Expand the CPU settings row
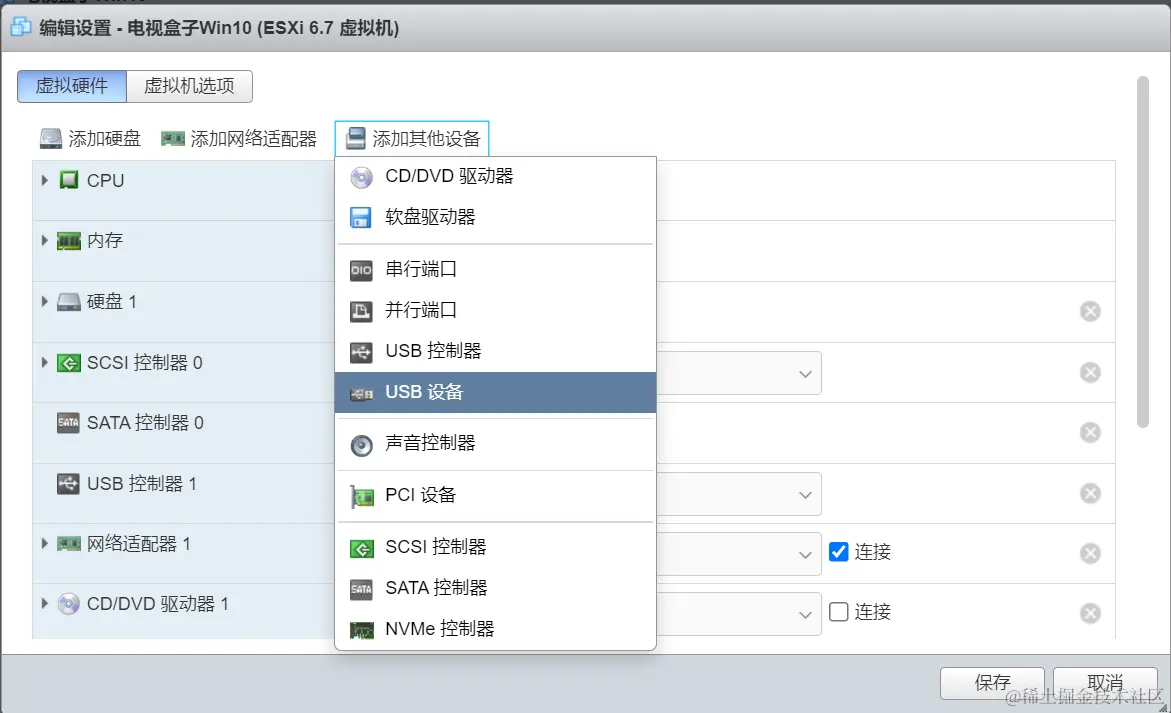Viewport: 1171px width, 713px height. (45, 180)
